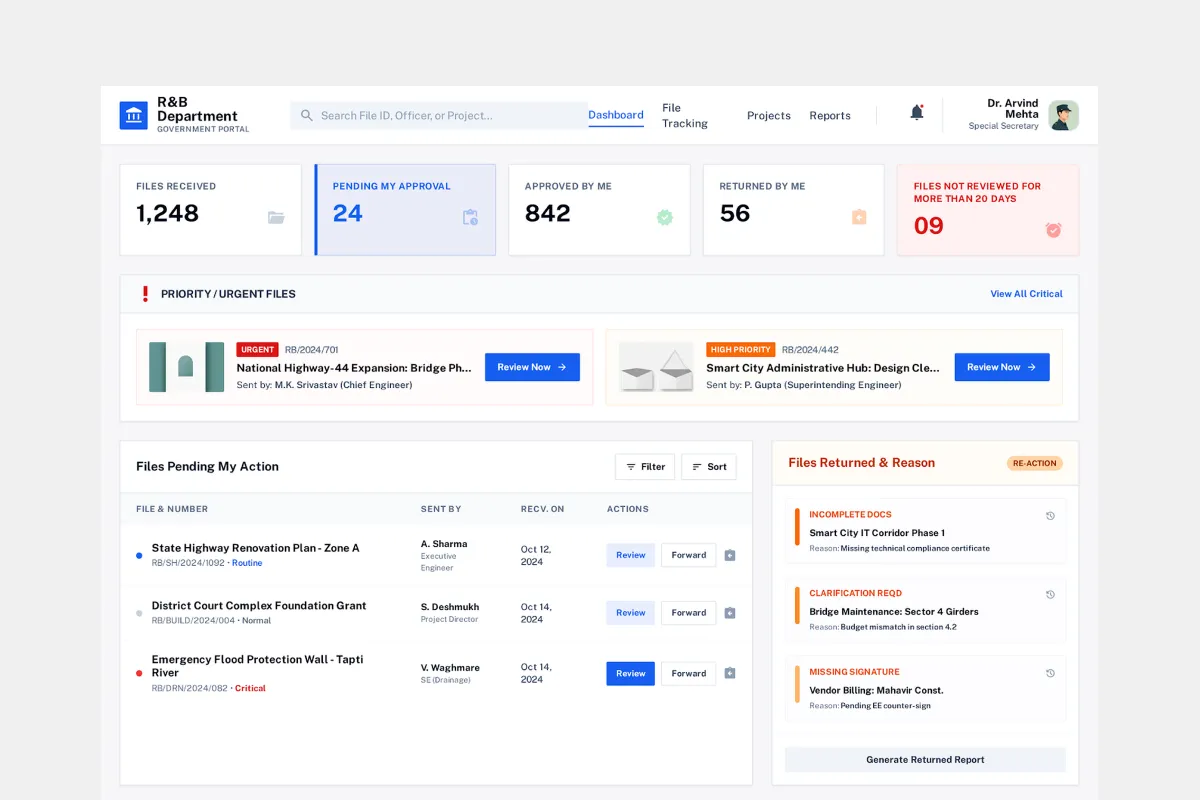Click the clipboard icon on Pending My Approval card

point(470,217)
